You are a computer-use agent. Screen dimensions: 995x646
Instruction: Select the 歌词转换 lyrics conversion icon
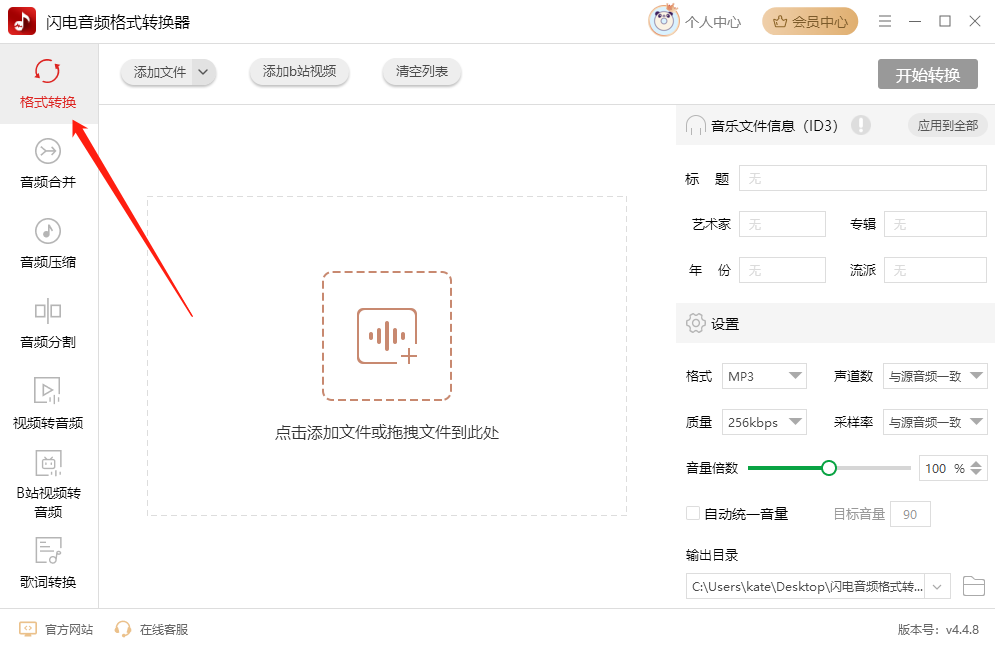(48, 551)
